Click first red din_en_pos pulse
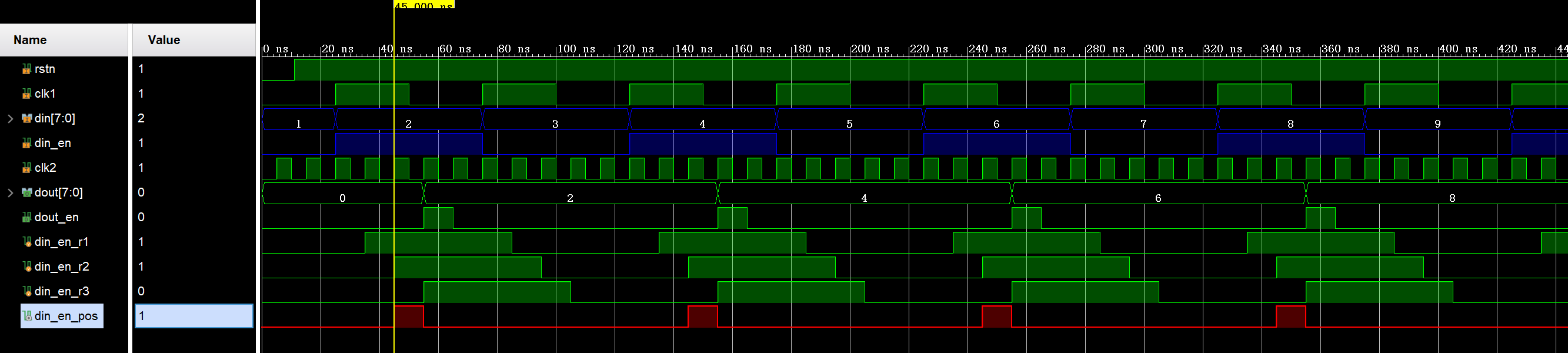Screen dimensions: 1568x353 coord(409,317)
